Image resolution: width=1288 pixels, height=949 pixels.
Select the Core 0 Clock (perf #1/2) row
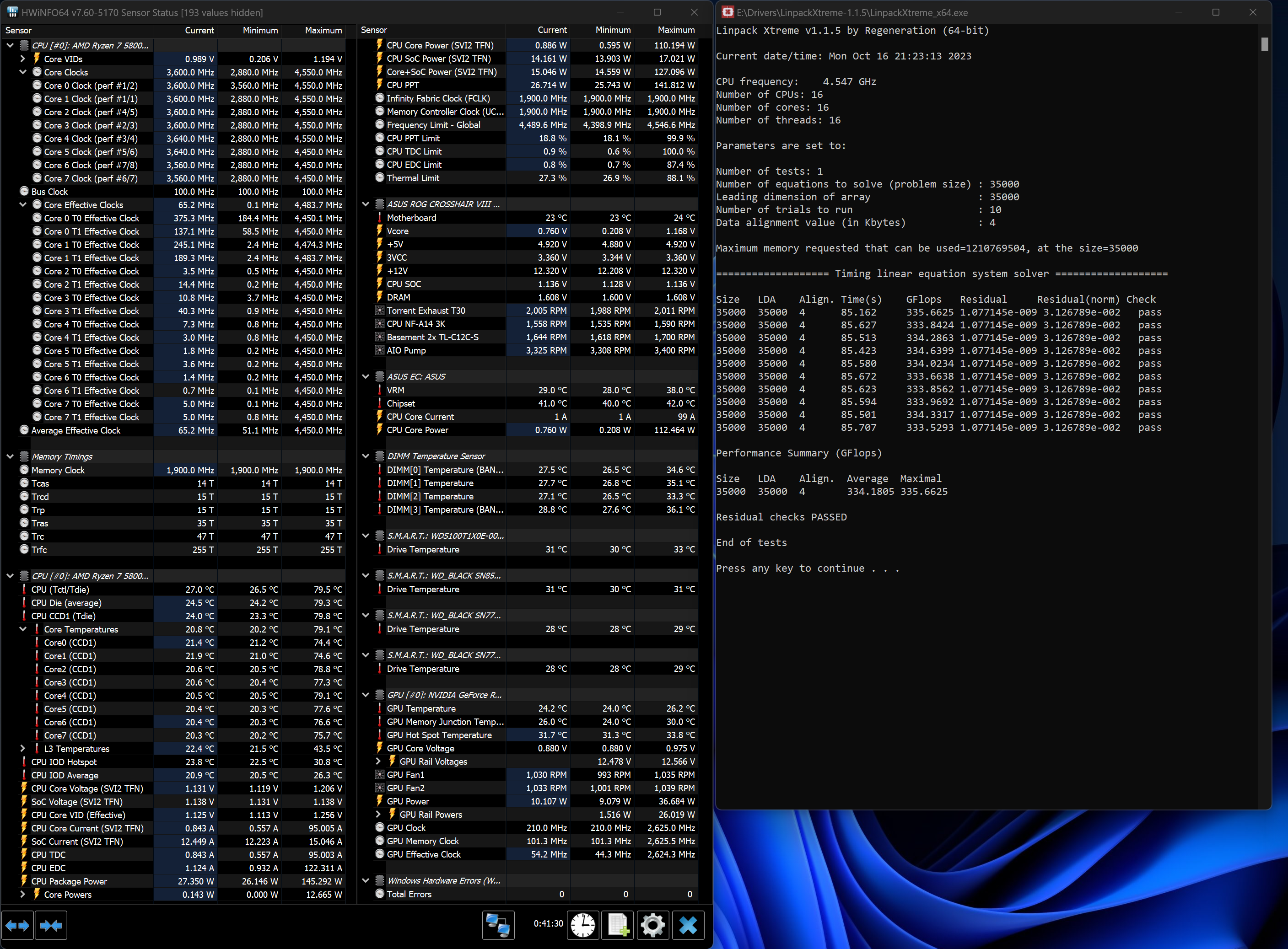point(173,85)
